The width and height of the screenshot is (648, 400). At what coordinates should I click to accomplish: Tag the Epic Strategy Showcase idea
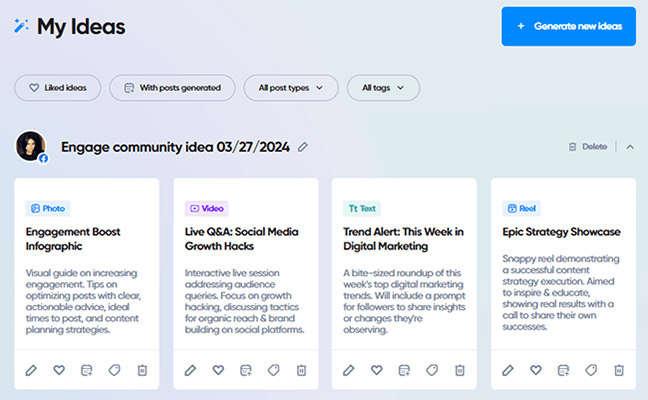[x=591, y=370]
